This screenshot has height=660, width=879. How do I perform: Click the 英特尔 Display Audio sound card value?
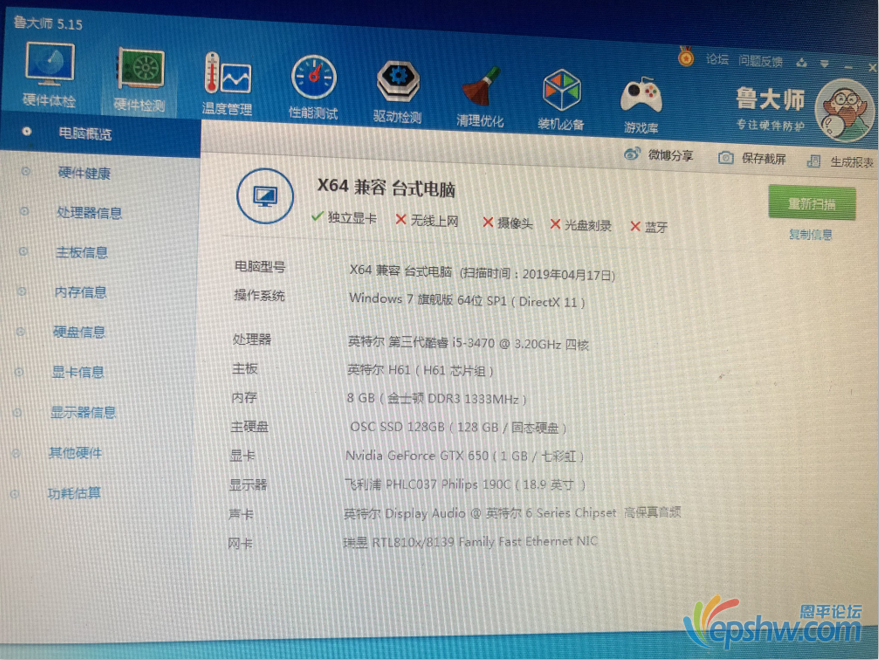tap(512, 513)
